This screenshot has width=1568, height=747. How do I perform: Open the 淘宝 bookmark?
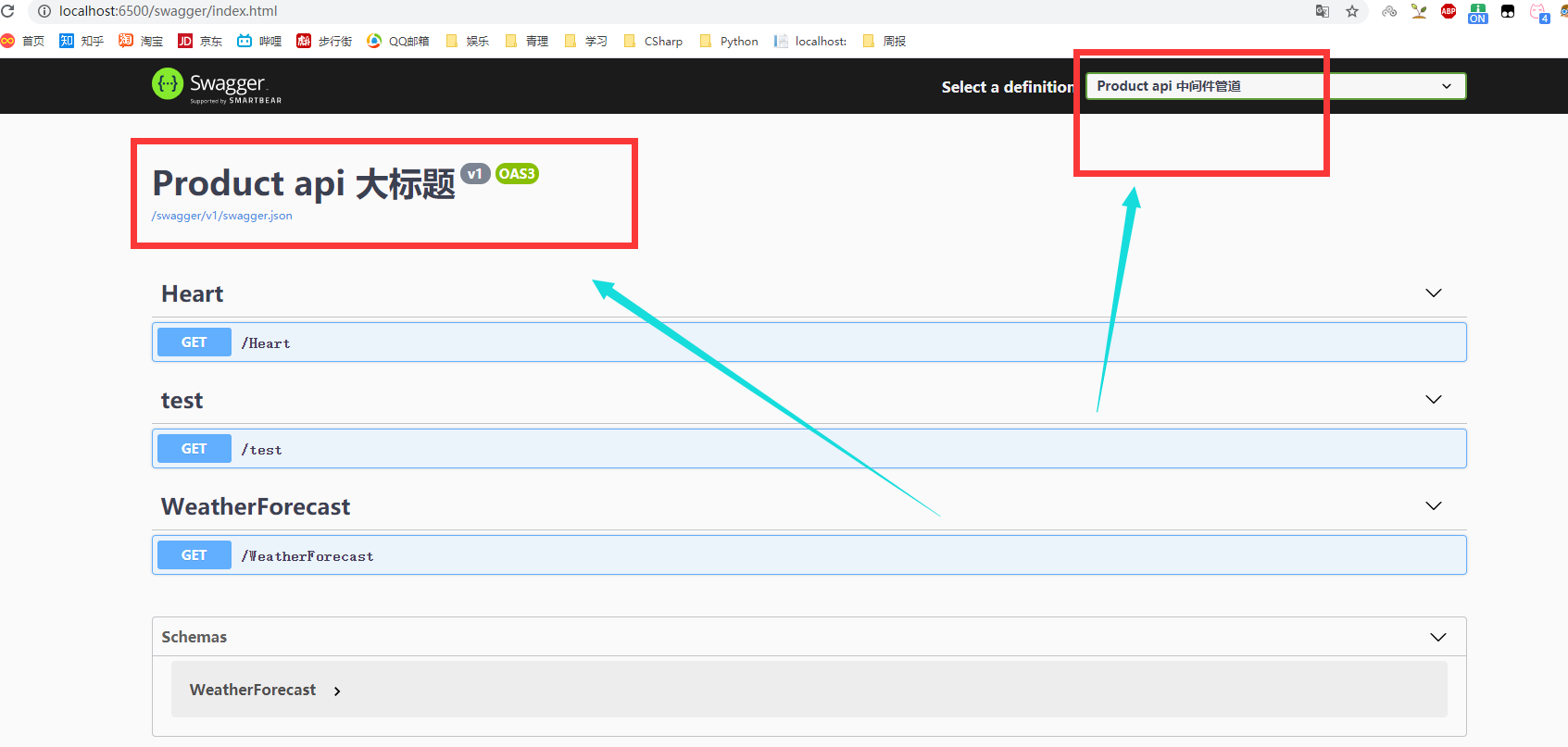(141, 41)
